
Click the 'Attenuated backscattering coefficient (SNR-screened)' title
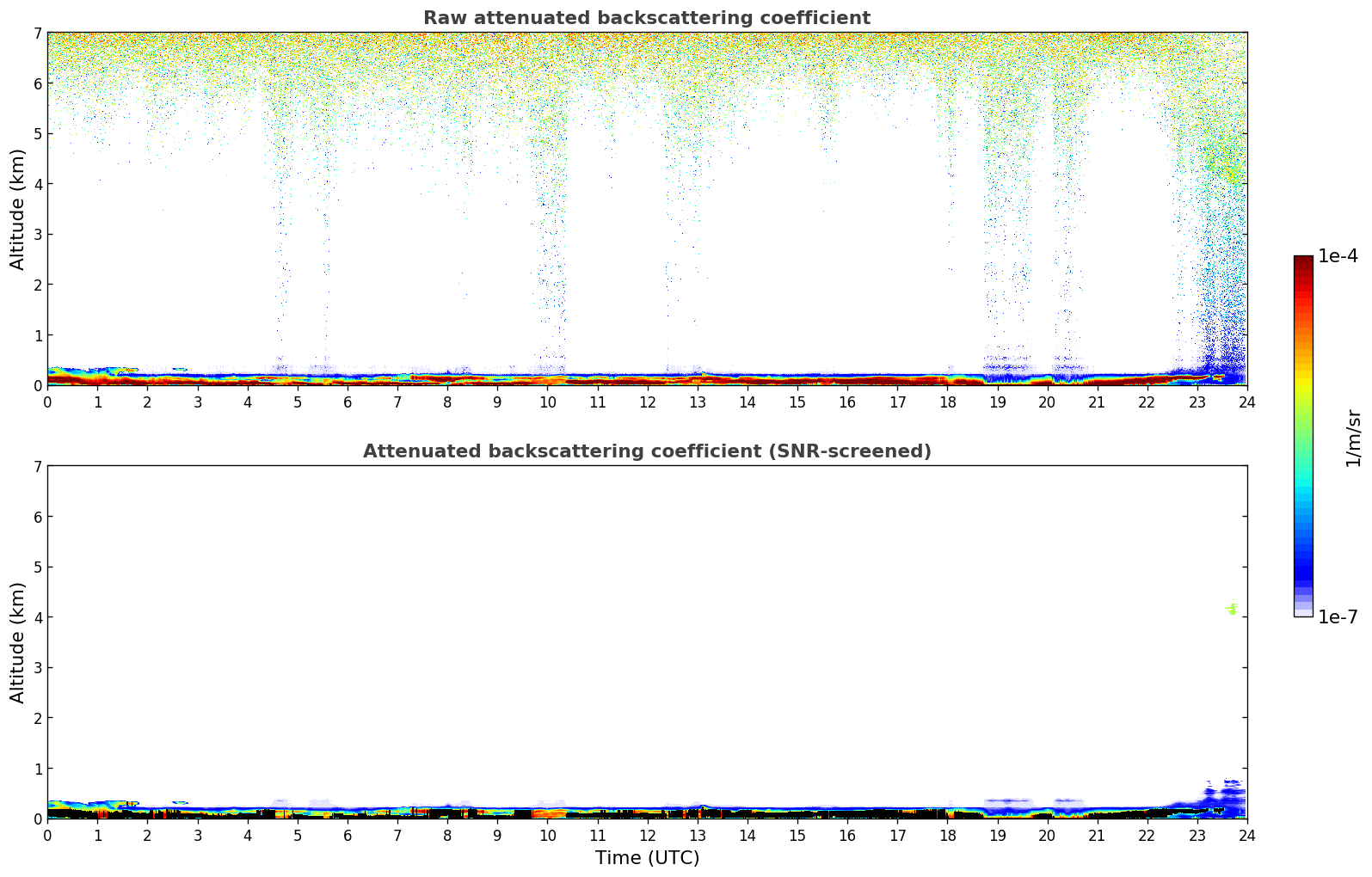pyautogui.click(x=646, y=451)
